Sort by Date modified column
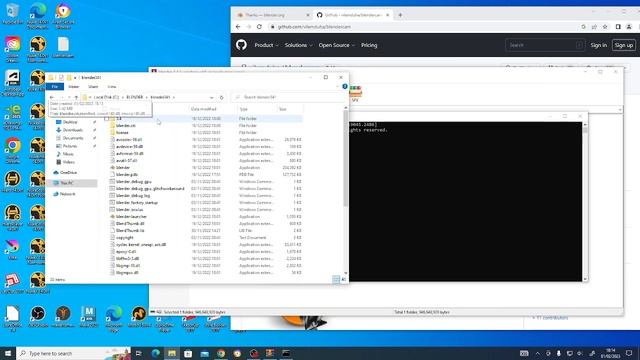The width and height of the screenshot is (640, 360). pyautogui.click(x=203, y=109)
